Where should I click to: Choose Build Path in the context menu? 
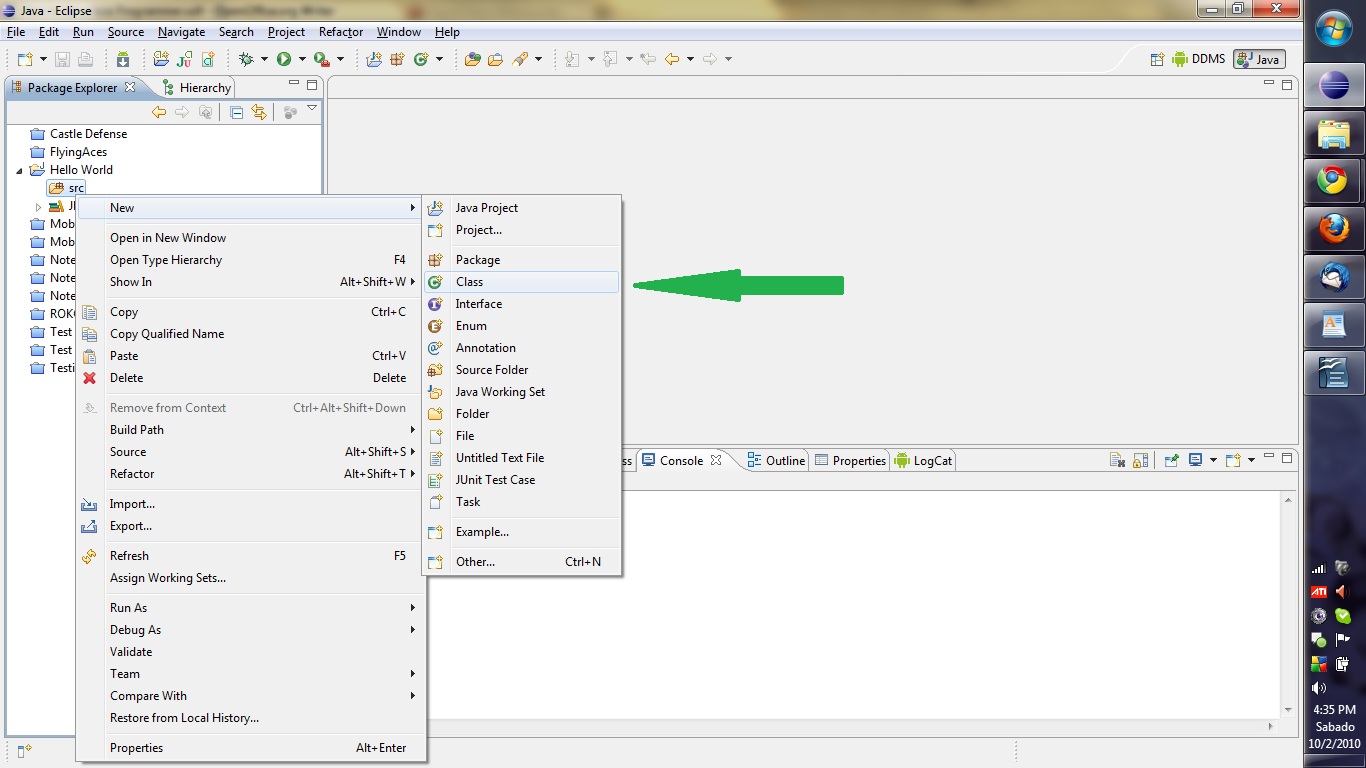click(251, 430)
